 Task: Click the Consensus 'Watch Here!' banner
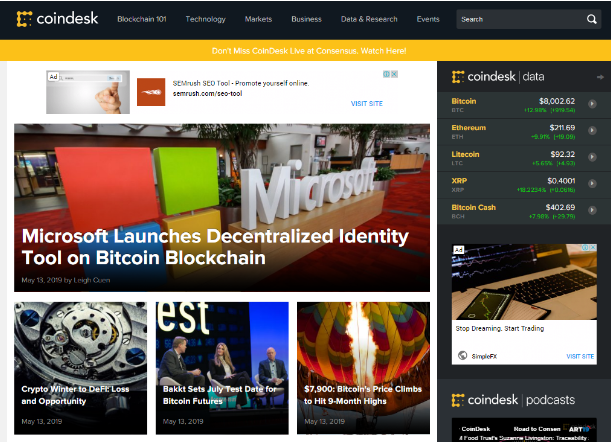[x=309, y=51]
